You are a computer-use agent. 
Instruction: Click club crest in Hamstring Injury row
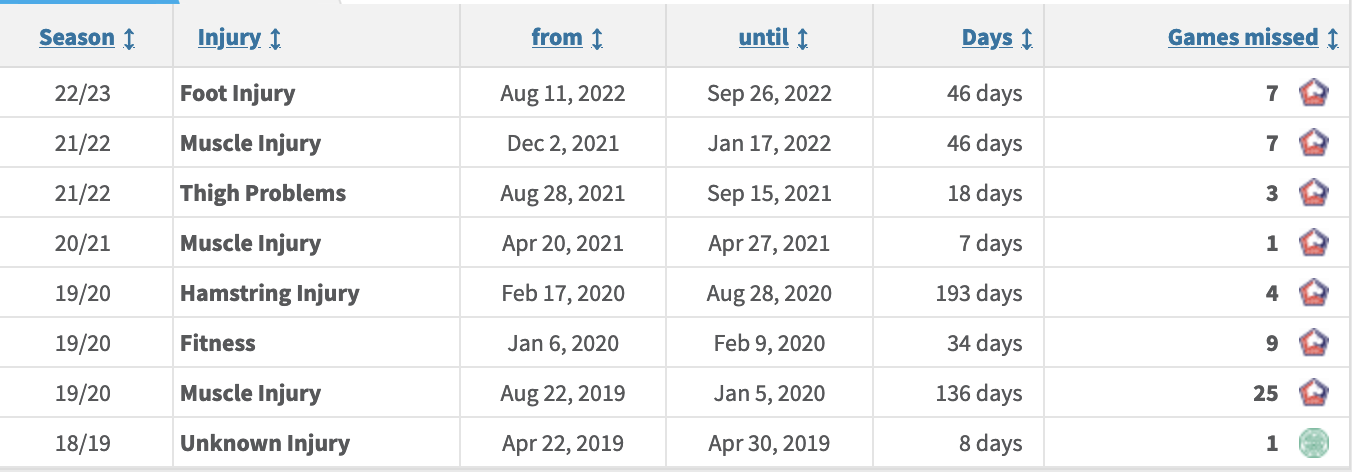tap(1313, 294)
